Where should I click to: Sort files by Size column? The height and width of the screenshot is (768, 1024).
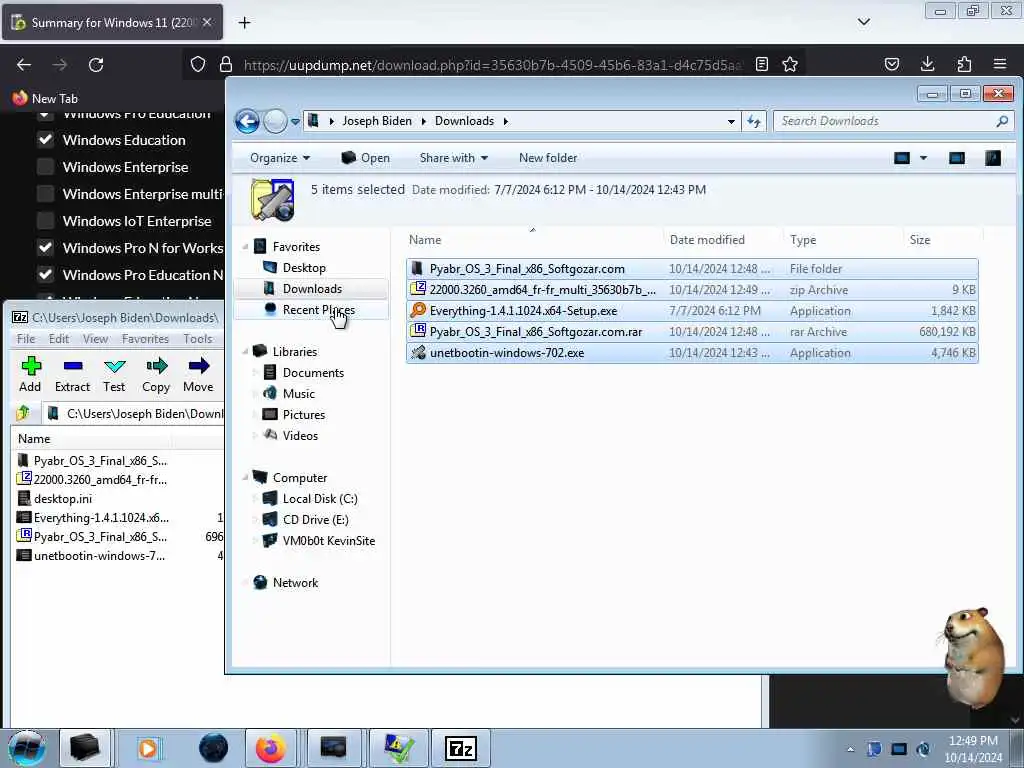point(920,240)
